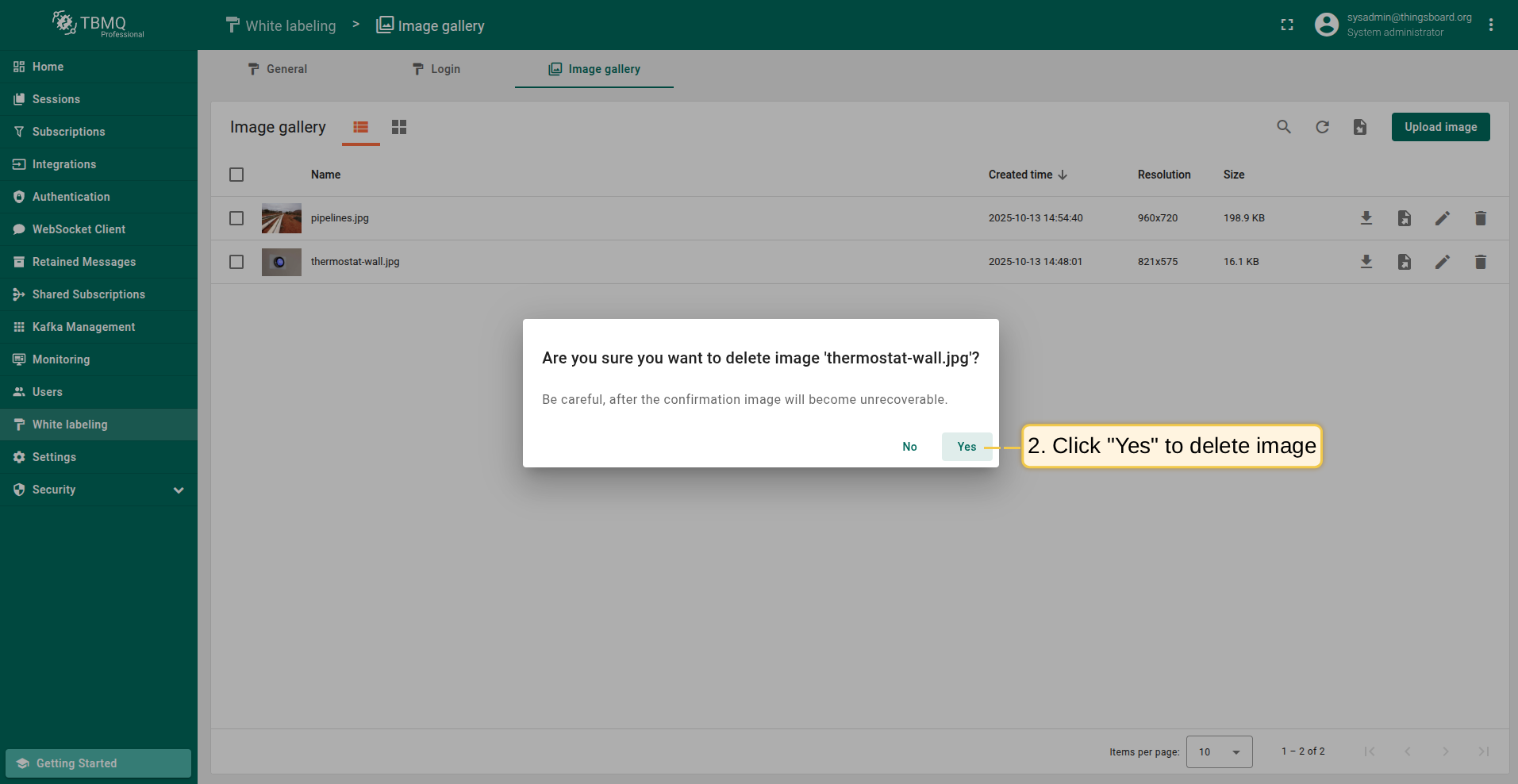
Task: Switch to the Login tab
Action: click(x=436, y=69)
